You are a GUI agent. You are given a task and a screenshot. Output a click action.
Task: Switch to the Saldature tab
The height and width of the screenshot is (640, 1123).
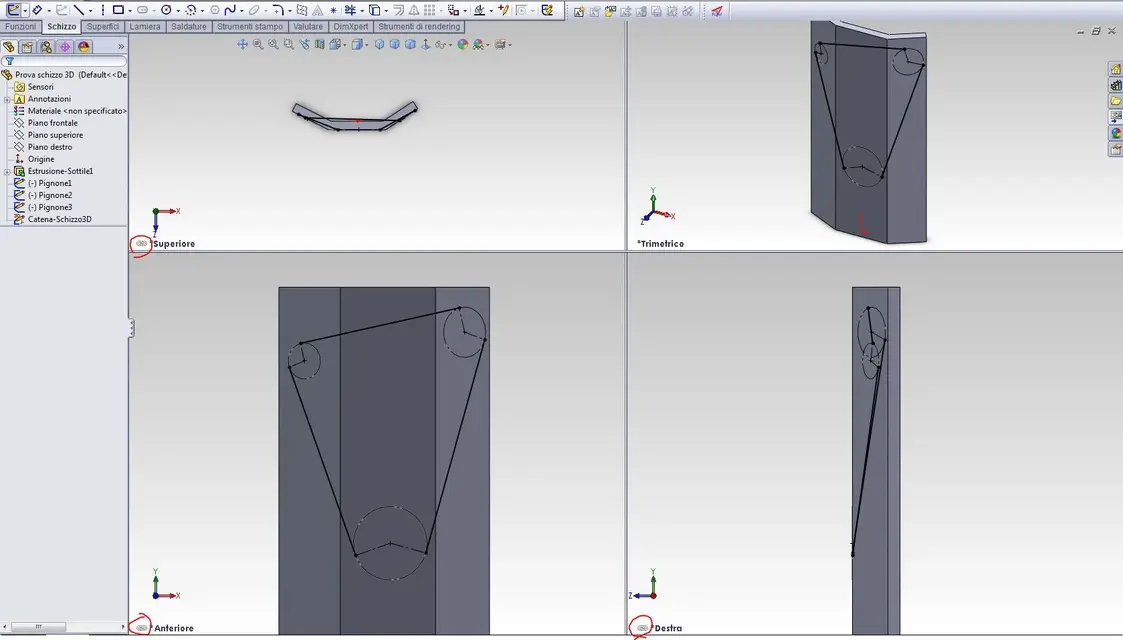pyautogui.click(x=188, y=26)
